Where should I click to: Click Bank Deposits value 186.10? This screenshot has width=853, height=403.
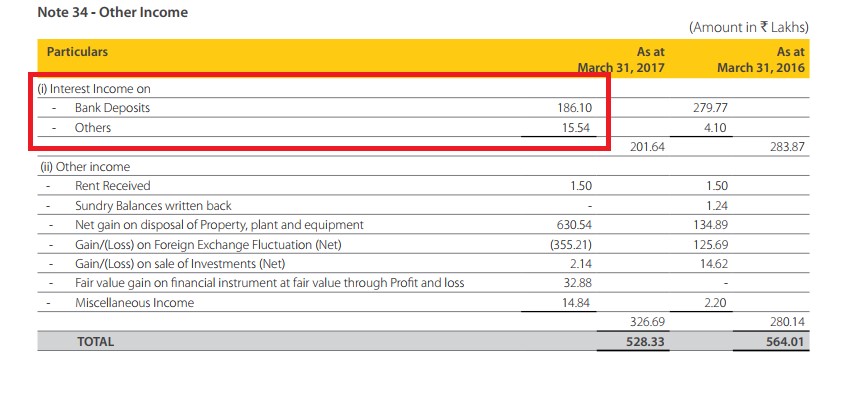(x=574, y=108)
